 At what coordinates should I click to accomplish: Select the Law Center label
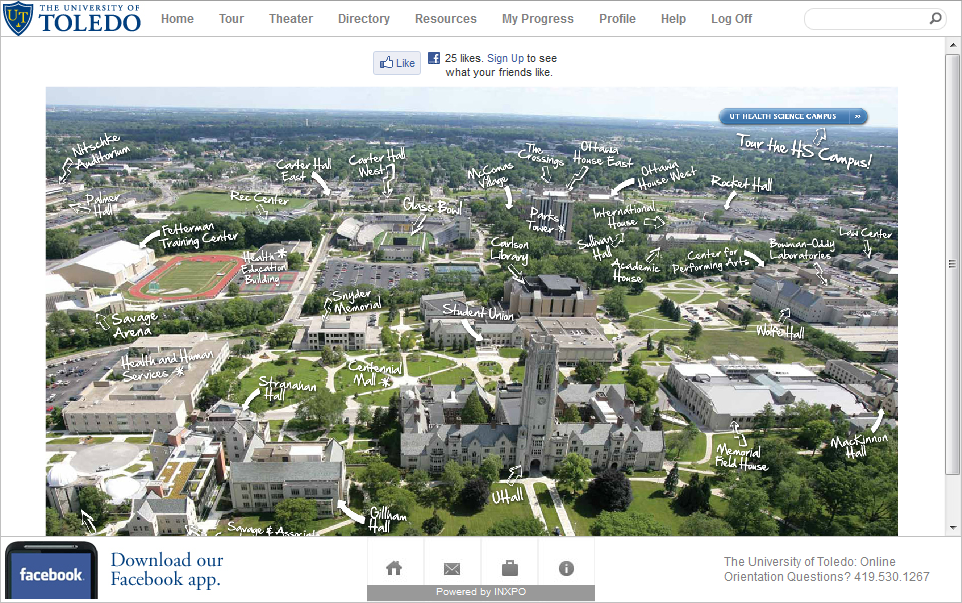pos(865,233)
